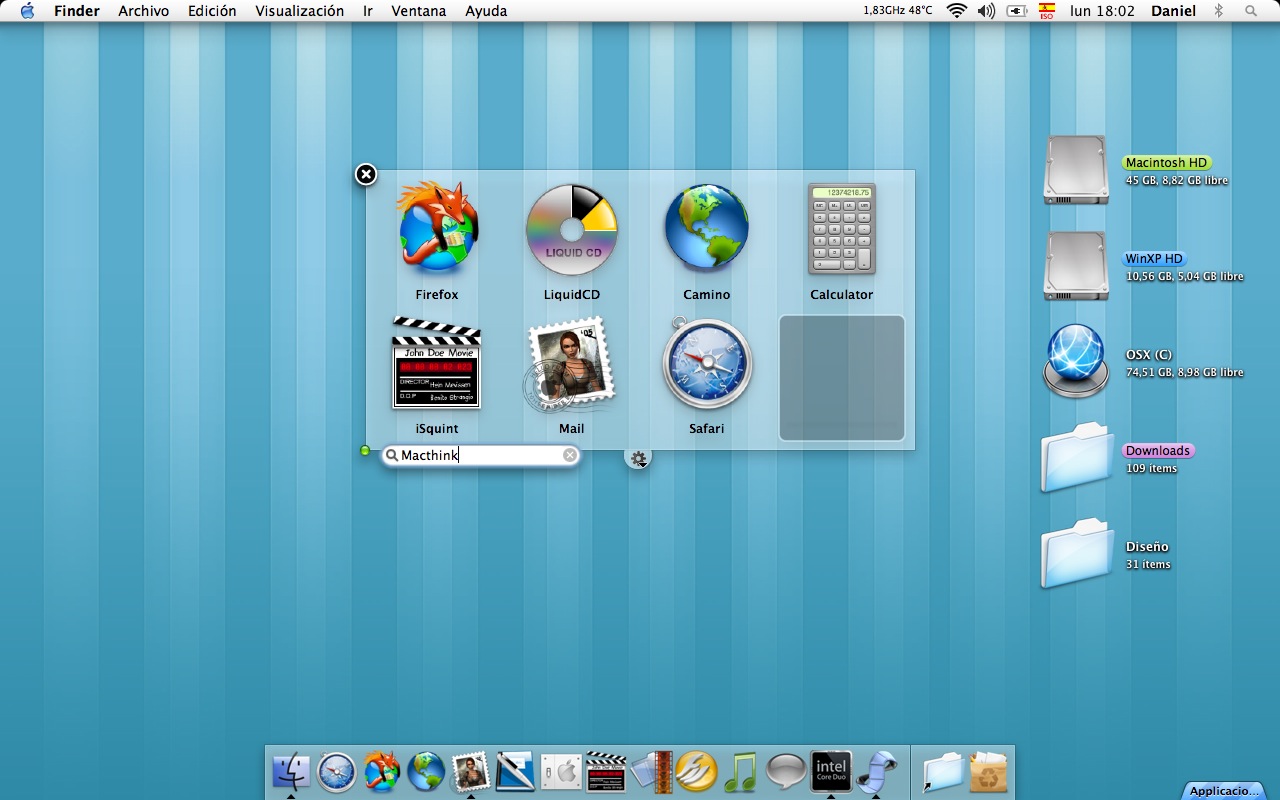Select the WinXP HD drive
This screenshot has height=800, width=1280.
pos(1075,266)
